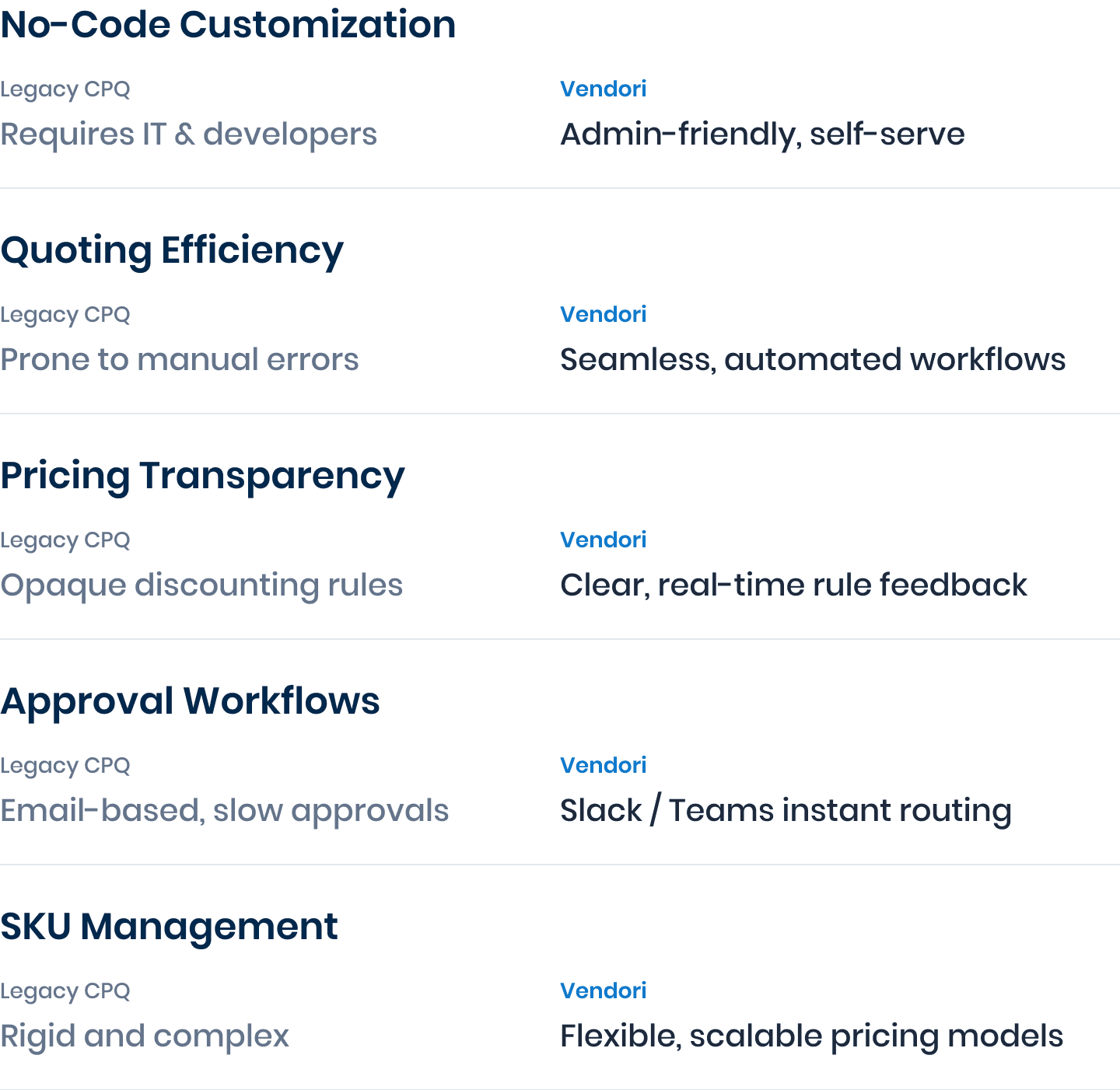Click 'Flexible, scalable pricing models' text
The height and width of the screenshot is (1090, 1120).
[x=811, y=1036]
